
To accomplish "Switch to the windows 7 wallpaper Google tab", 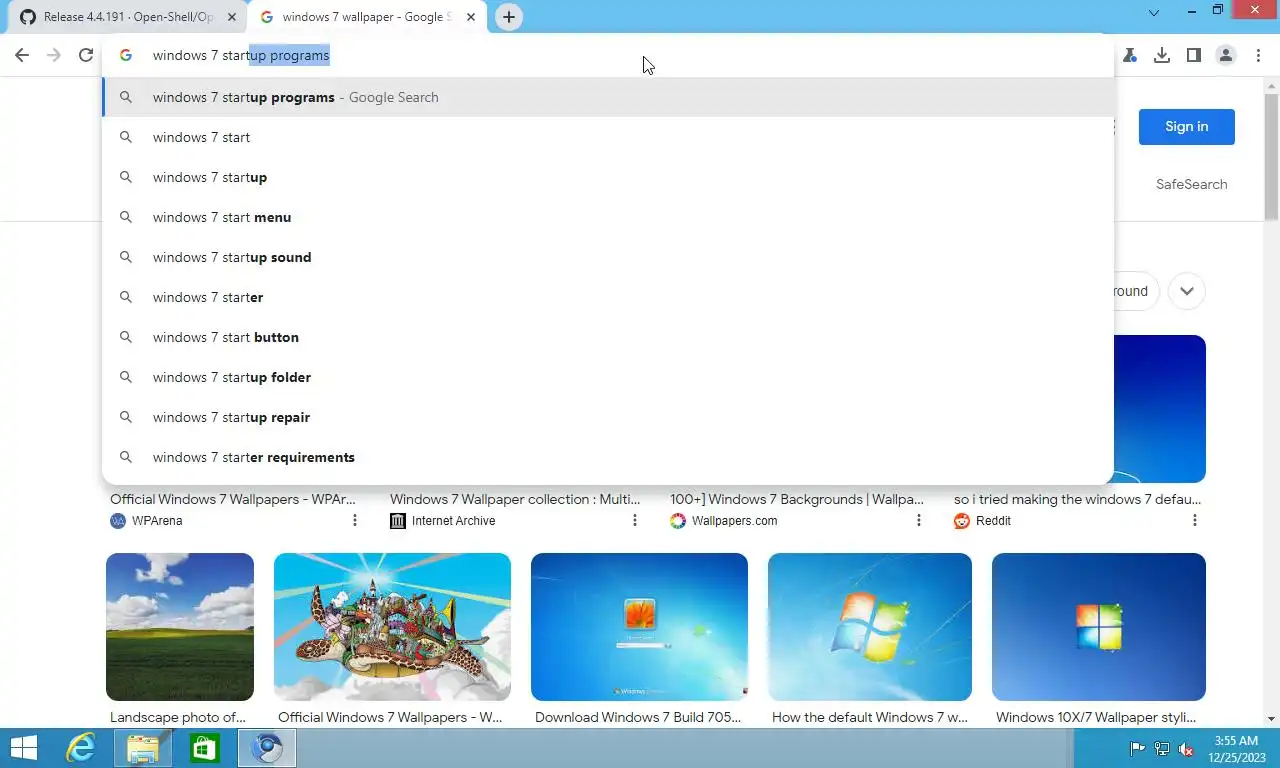I will [x=367, y=17].
